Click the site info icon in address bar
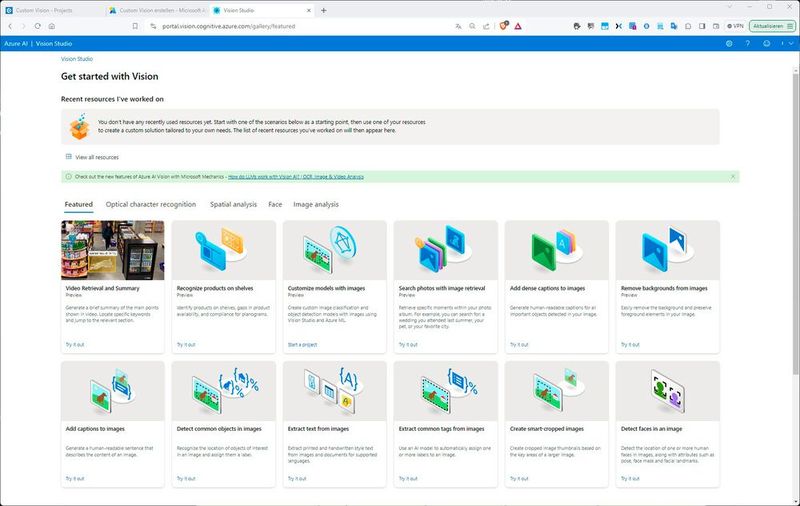The height and width of the screenshot is (506, 800). (153, 26)
